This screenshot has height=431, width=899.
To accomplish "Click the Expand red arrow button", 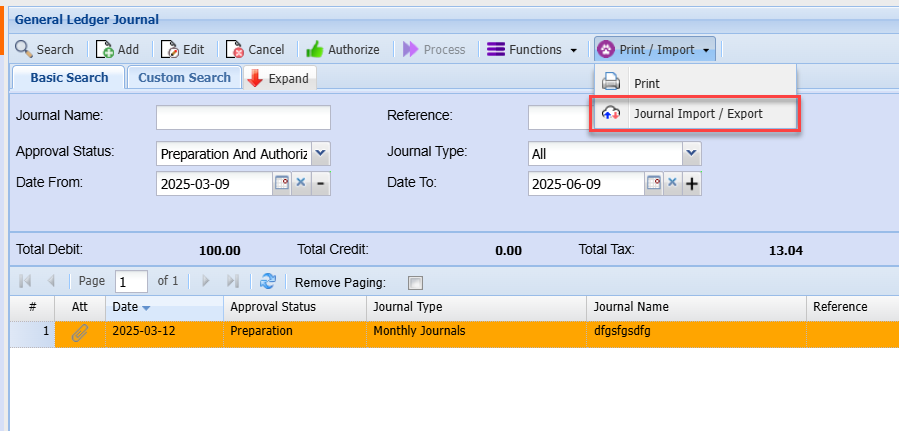I will tap(280, 79).
